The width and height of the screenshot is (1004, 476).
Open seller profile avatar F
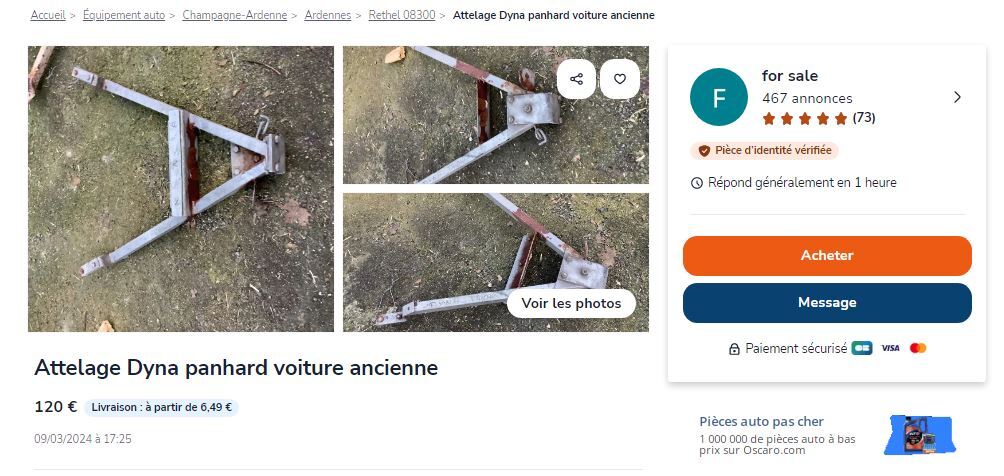718,97
